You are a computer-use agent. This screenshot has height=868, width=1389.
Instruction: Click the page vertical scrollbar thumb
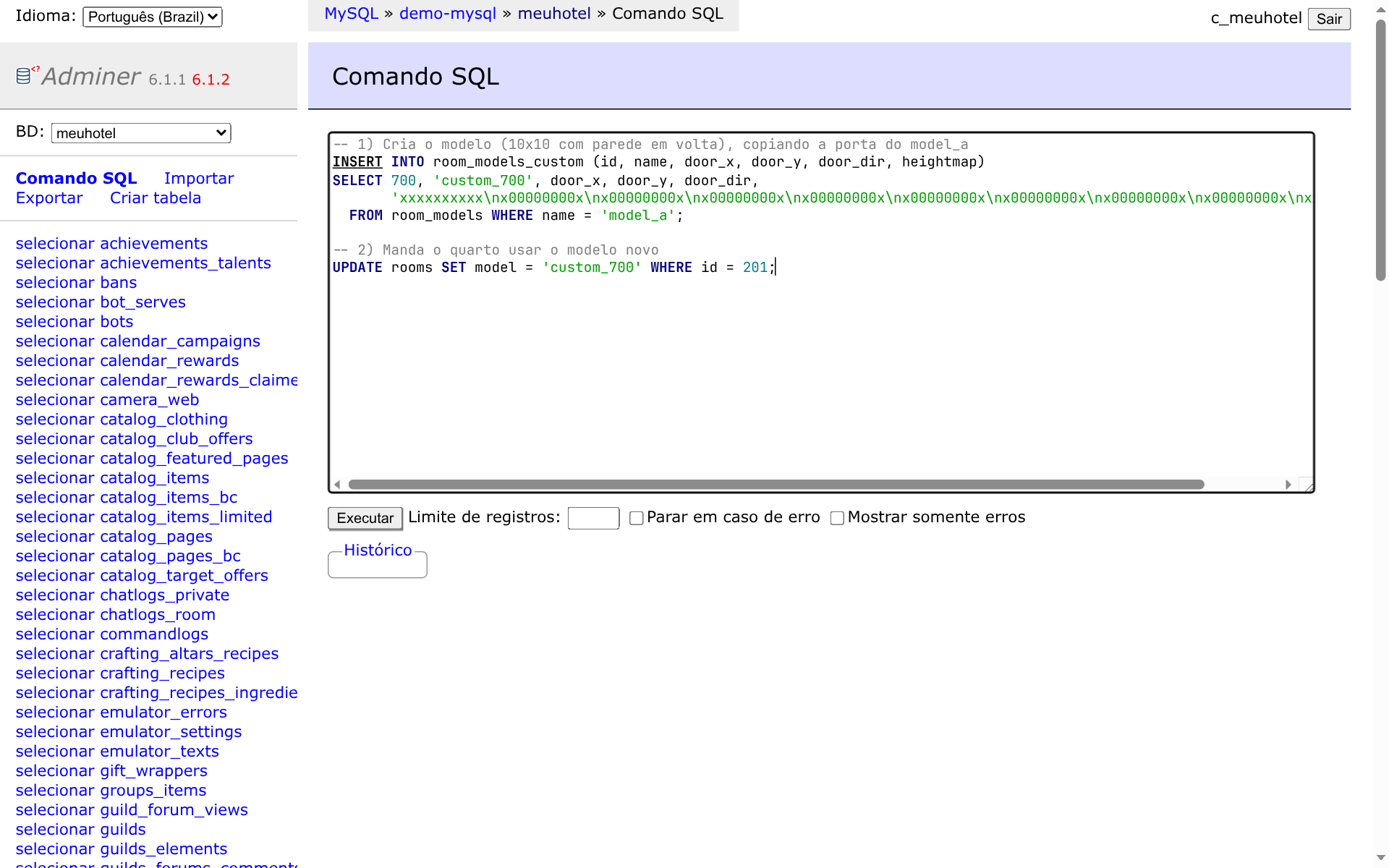pyautogui.click(x=1381, y=150)
